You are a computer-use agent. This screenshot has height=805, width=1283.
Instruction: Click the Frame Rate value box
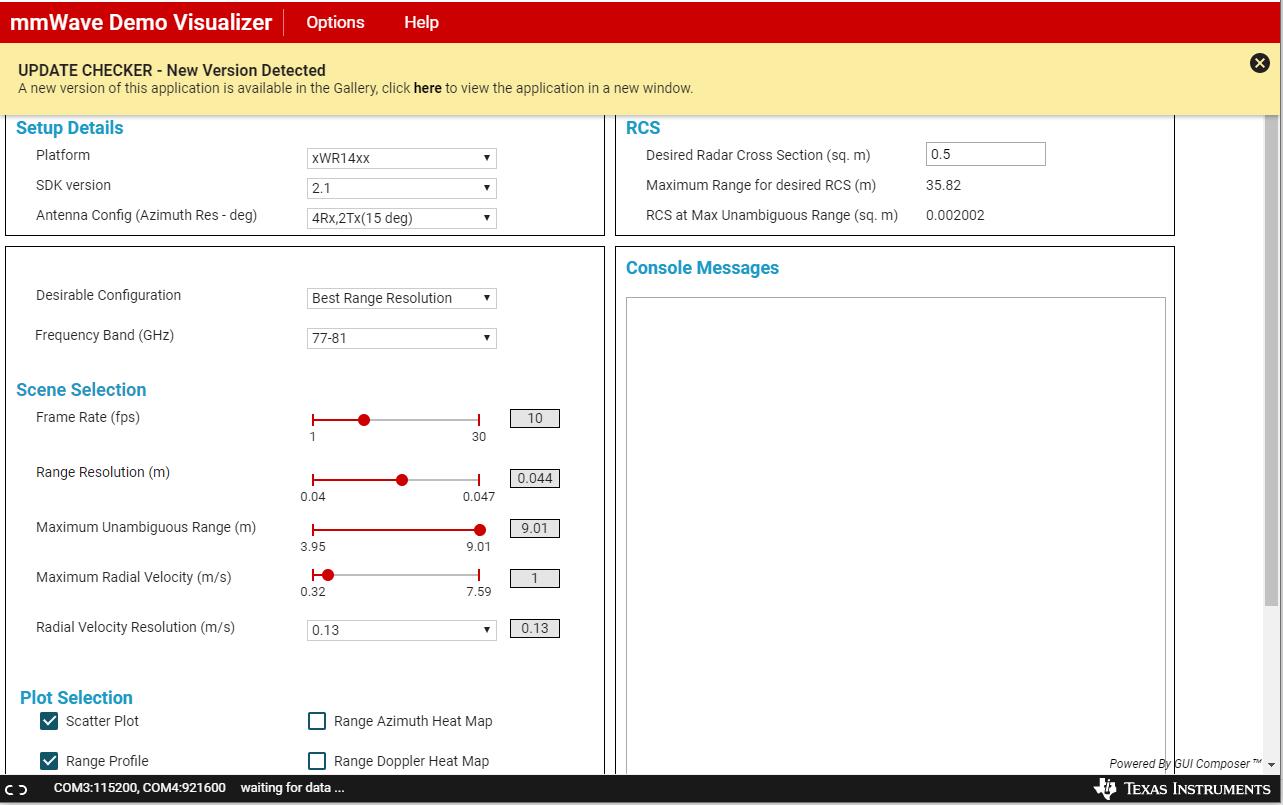coord(535,418)
